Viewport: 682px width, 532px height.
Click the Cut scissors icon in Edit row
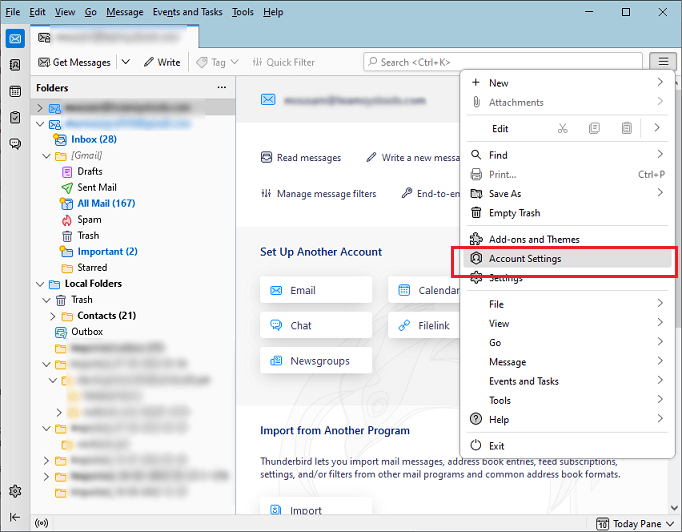point(562,128)
